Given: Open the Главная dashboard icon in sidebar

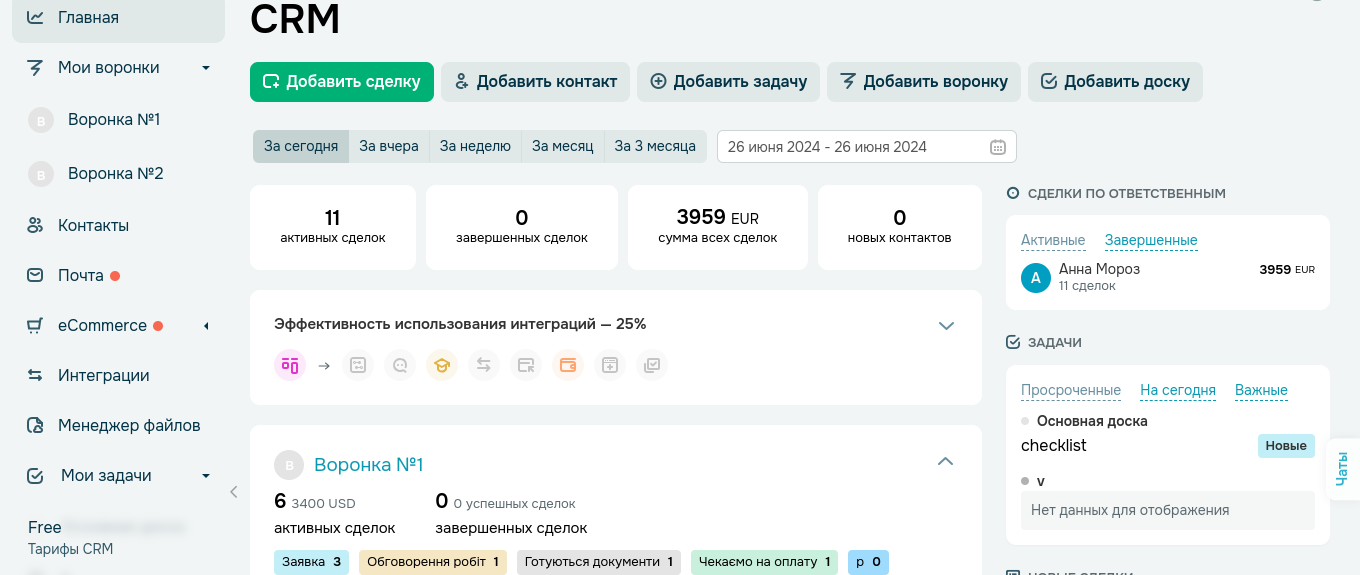Looking at the screenshot, I should pos(35,17).
